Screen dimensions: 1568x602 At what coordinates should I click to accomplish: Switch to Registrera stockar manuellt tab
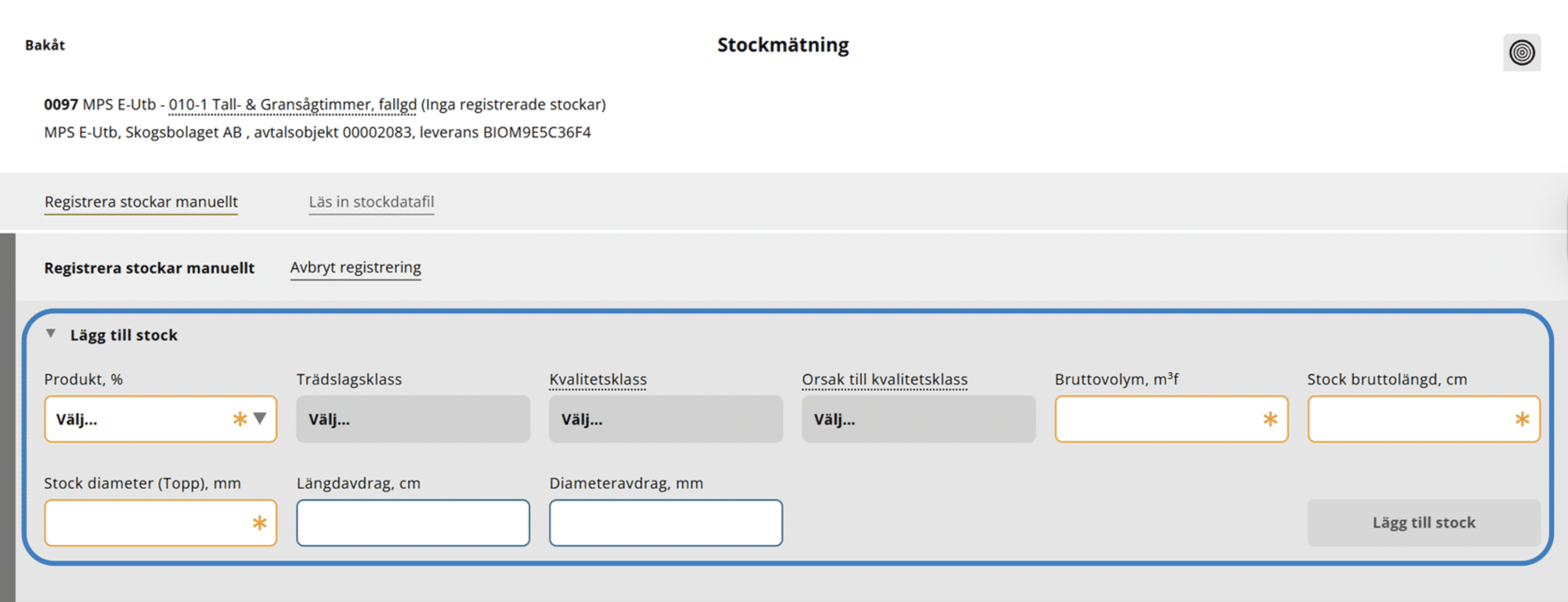[141, 202]
